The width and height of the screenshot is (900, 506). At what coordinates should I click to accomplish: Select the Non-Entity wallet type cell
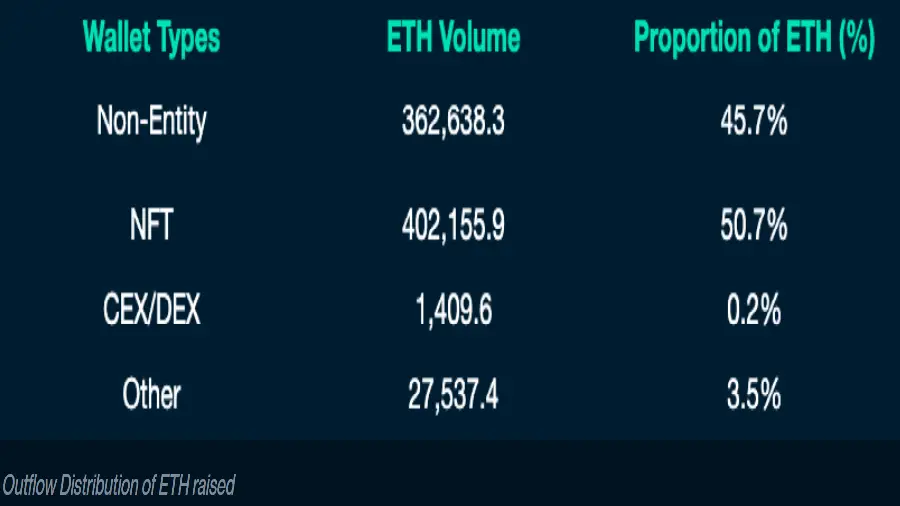[151, 122]
